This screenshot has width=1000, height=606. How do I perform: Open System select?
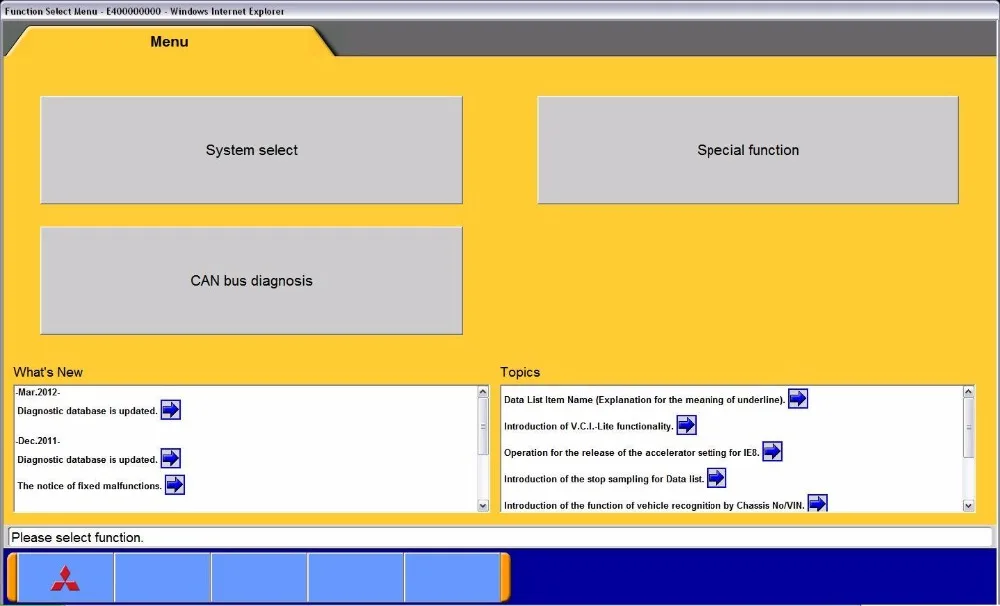point(251,150)
